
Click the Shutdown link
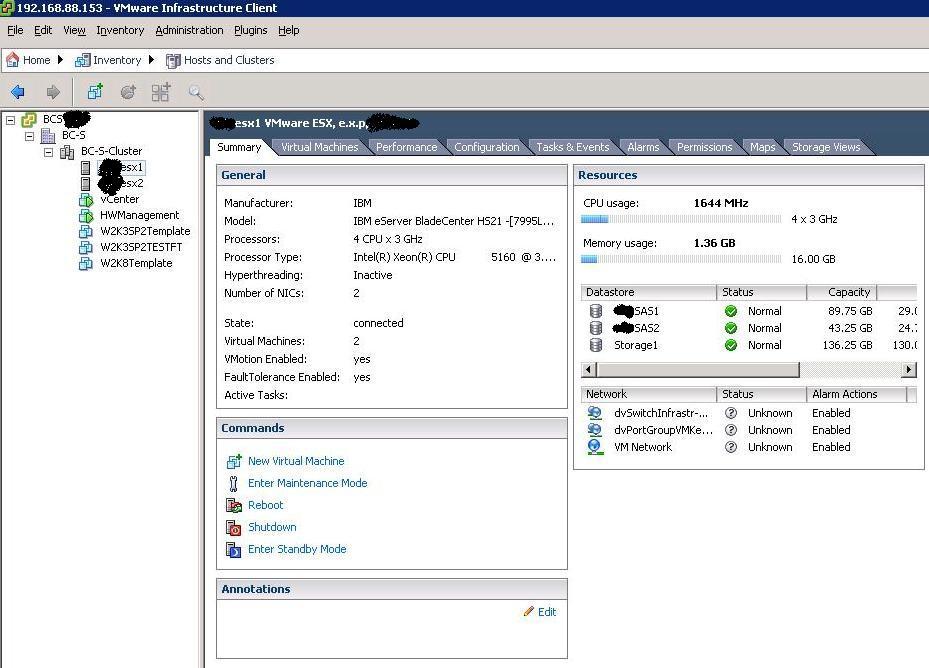pos(272,527)
